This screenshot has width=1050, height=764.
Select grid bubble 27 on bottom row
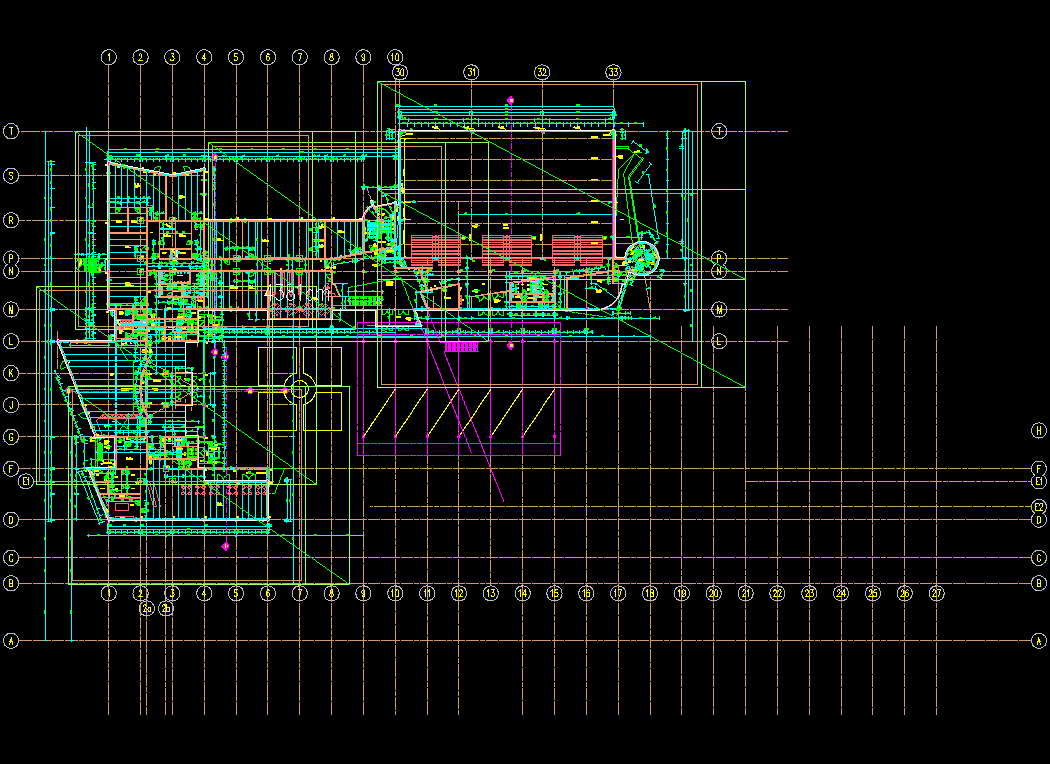tap(937, 593)
